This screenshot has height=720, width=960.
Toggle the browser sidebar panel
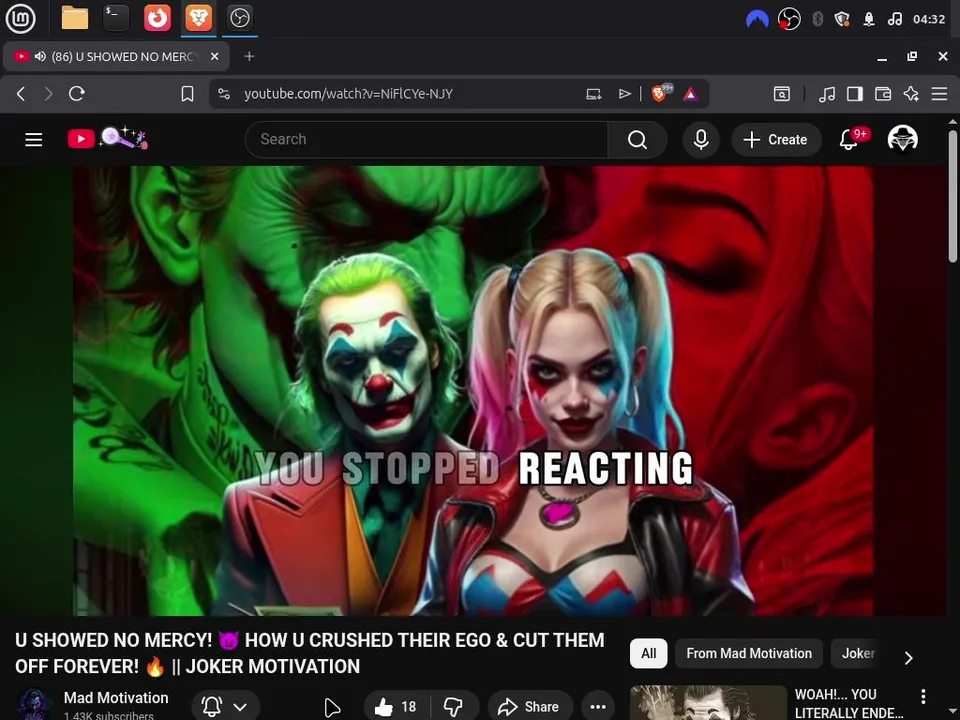(x=855, y=94)
